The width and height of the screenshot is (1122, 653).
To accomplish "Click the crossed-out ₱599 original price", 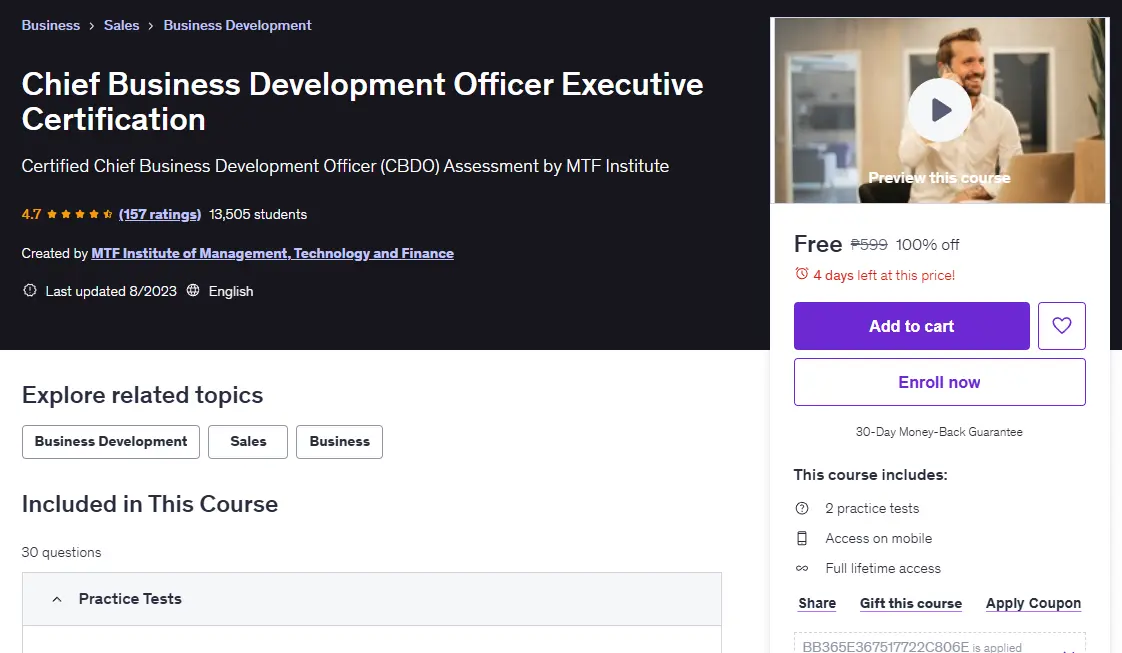I will coord(869,245).
